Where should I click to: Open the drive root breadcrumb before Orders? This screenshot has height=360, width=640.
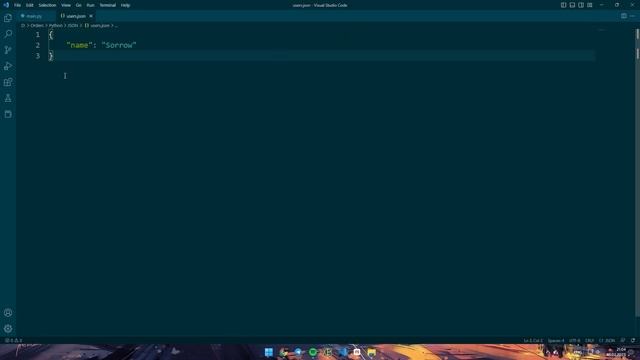23,25
